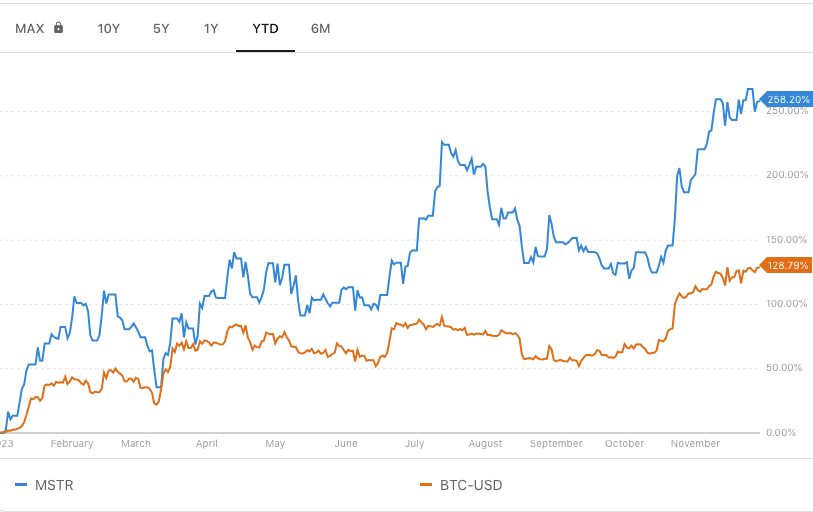The width and height of the screenshot is (813, 512).
Task: Click the orange BTC-USD legend color swatch
Action: point(426,485)
